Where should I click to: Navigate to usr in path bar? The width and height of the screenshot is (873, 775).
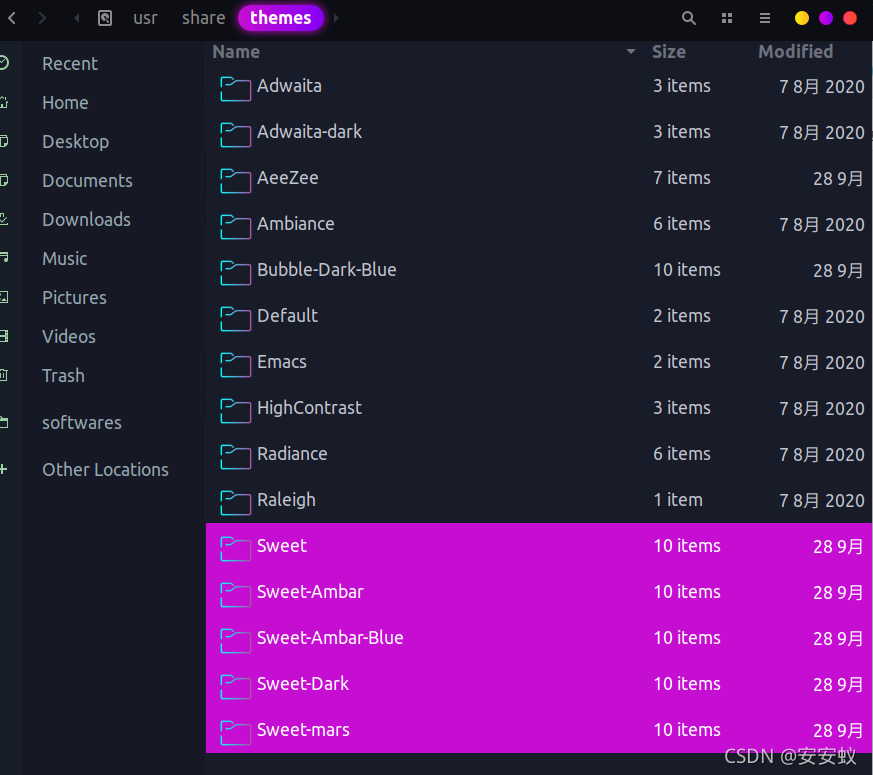(x=145, y=18)
